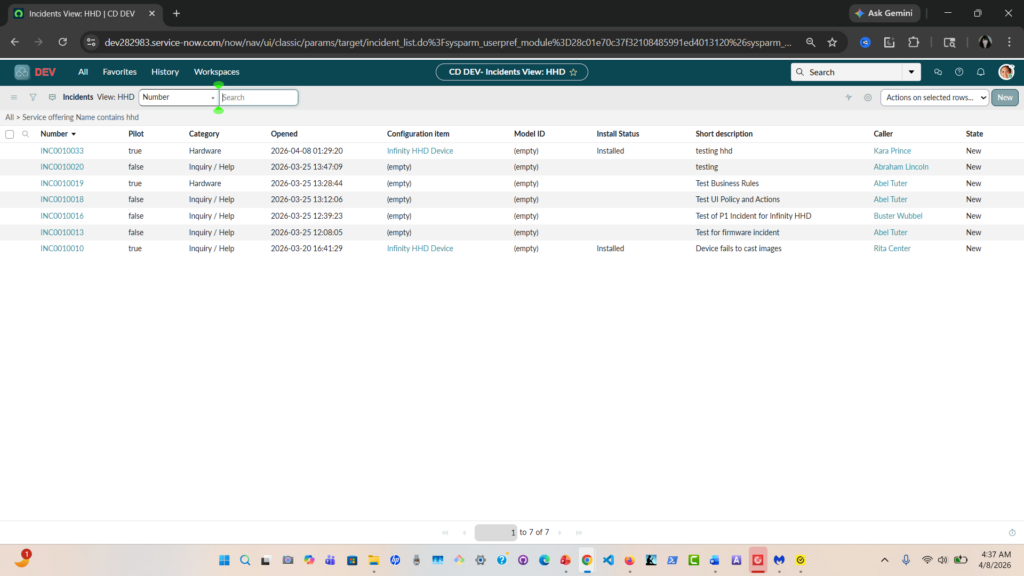
Task: Open the activity stream icon beside Incidents
Action: click(x=52, y=97)
